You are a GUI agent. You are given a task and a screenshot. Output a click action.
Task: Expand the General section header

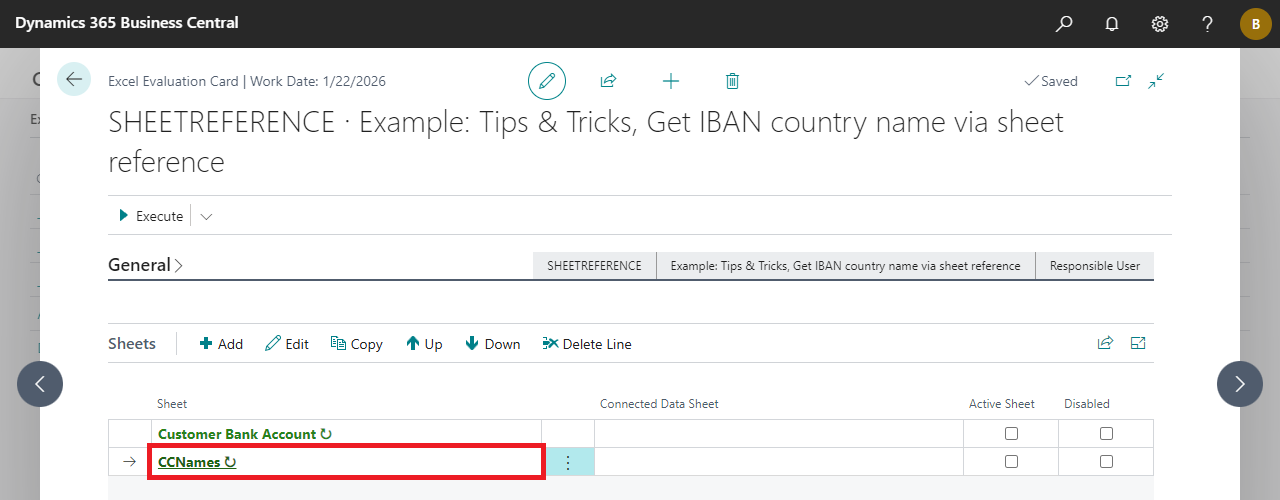145,265
